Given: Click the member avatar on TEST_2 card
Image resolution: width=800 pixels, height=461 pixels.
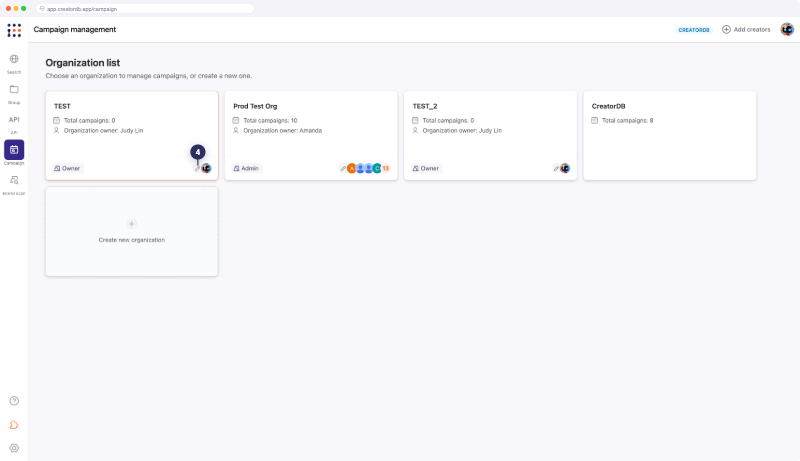Looking at the screenshot, I should pyautogui.click(x=565, y=168).
